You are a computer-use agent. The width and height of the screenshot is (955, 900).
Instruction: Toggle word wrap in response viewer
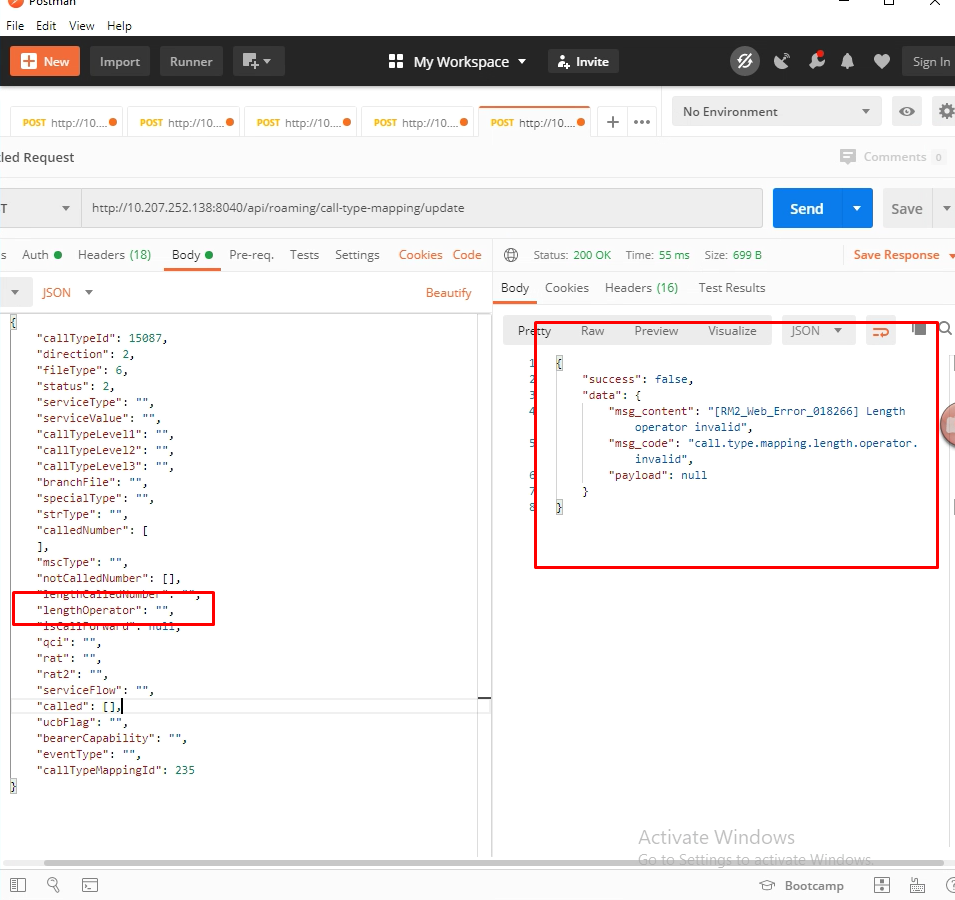point(881,331)
